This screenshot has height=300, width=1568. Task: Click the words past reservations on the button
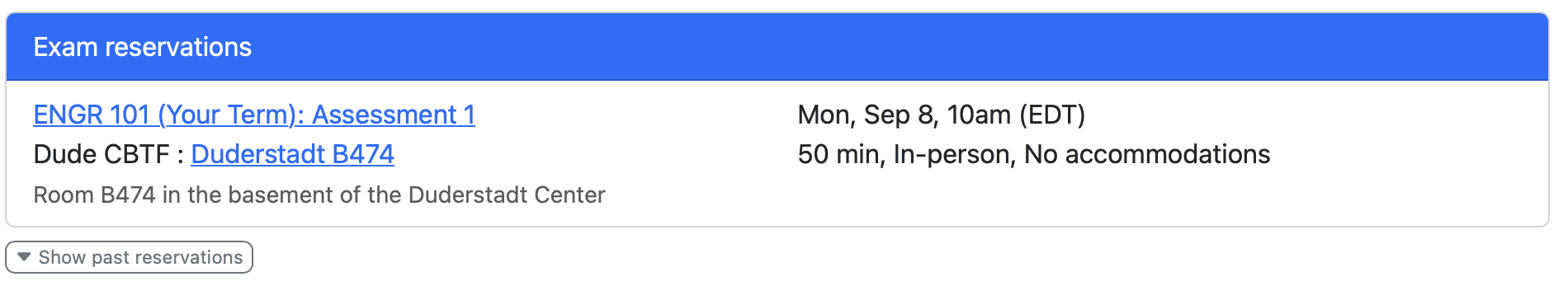pyautogui.click(x=168, y=257)
